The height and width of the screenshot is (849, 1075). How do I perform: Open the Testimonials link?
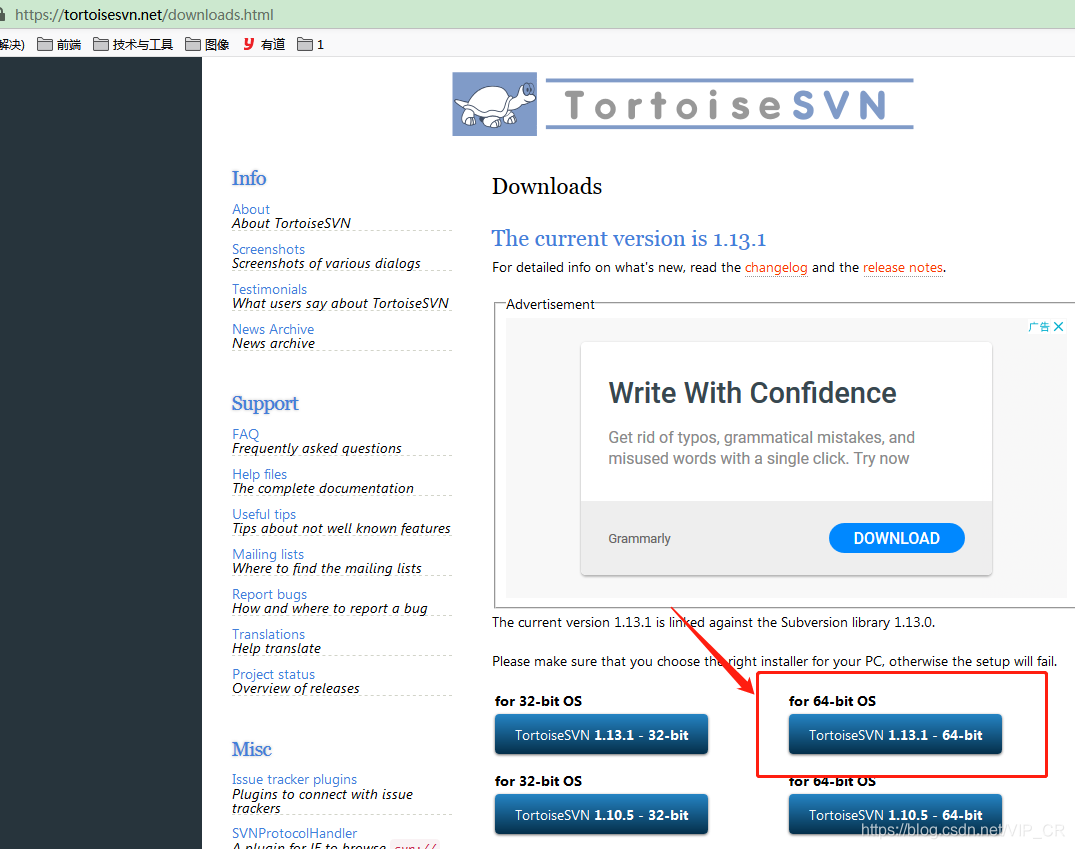tap(269, 289)
